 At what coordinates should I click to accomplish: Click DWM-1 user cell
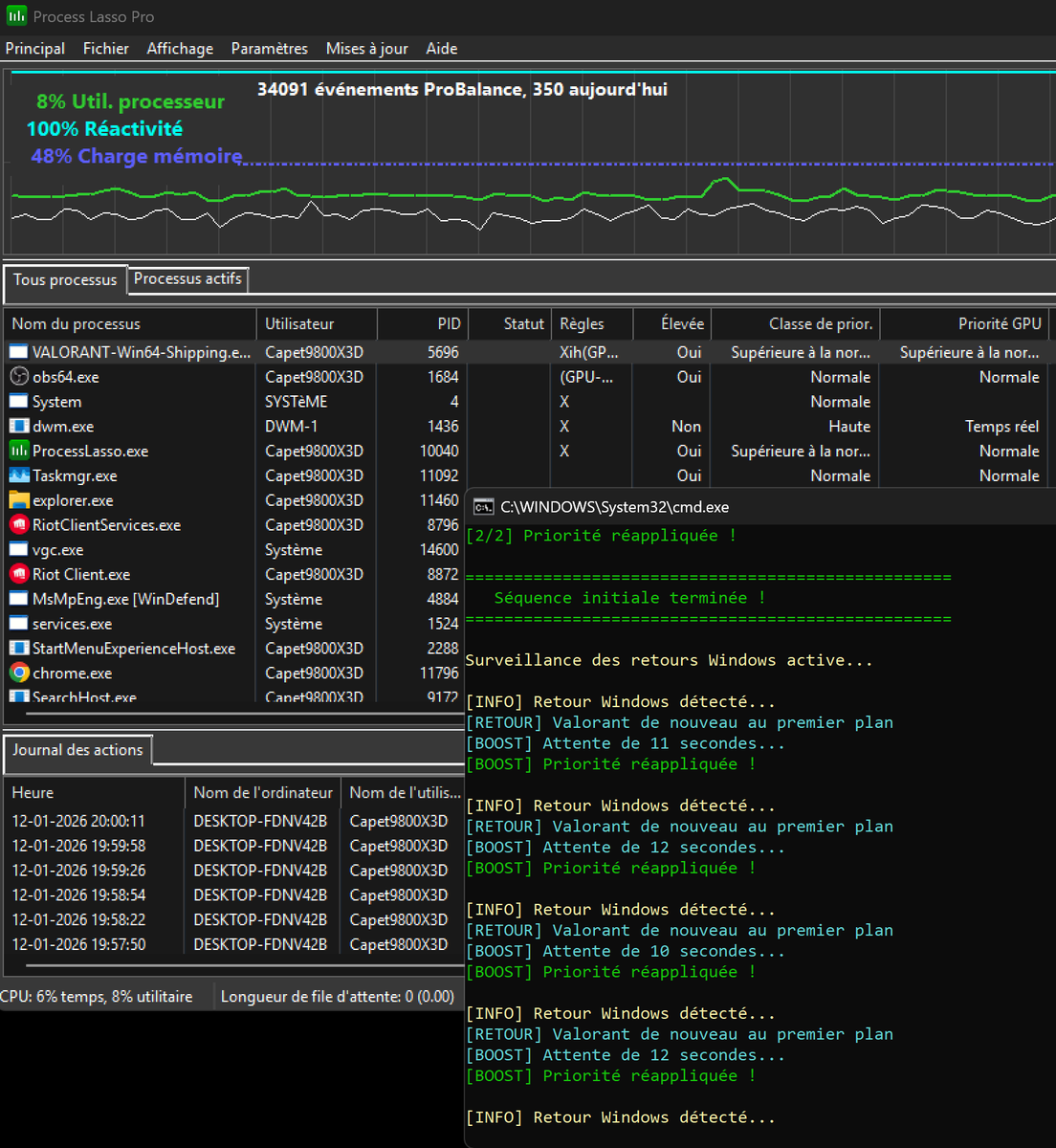(x=291, y=427)
